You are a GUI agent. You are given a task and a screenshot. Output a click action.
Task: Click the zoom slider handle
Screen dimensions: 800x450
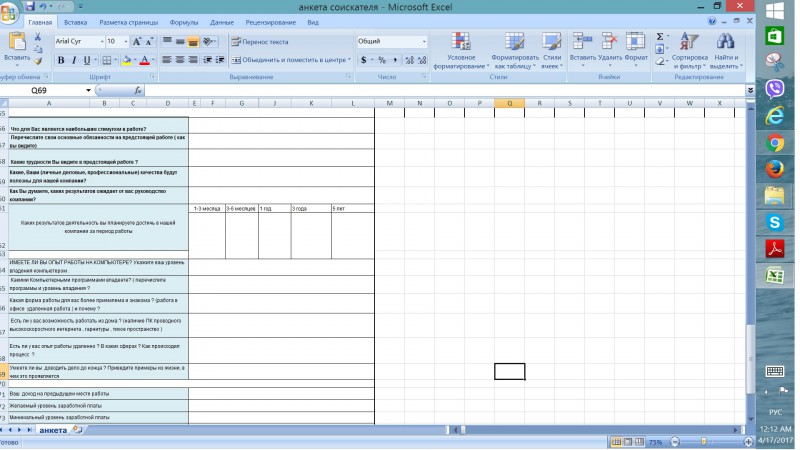click(704, 442)
